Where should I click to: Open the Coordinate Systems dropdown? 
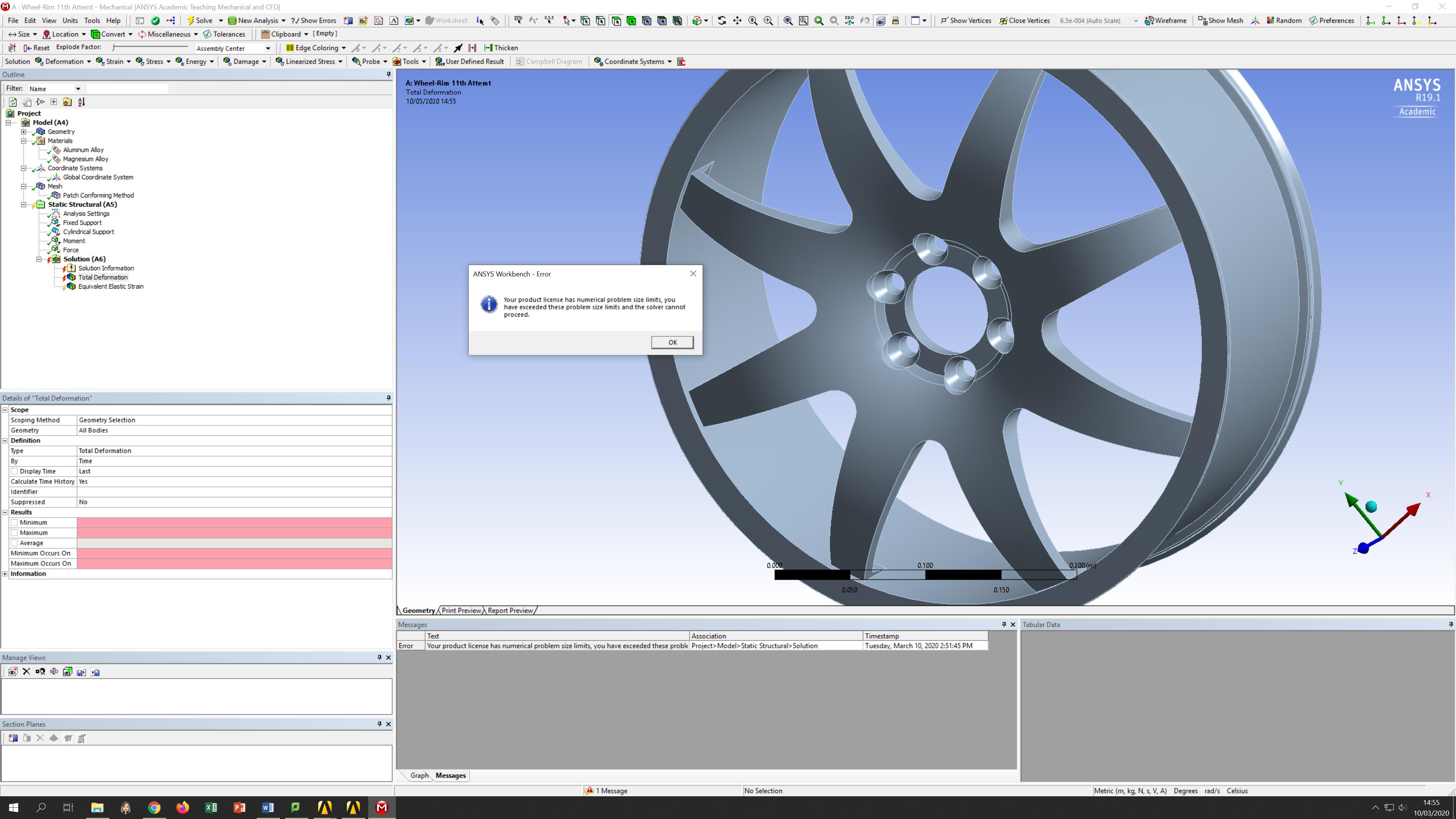click(632, 61)
